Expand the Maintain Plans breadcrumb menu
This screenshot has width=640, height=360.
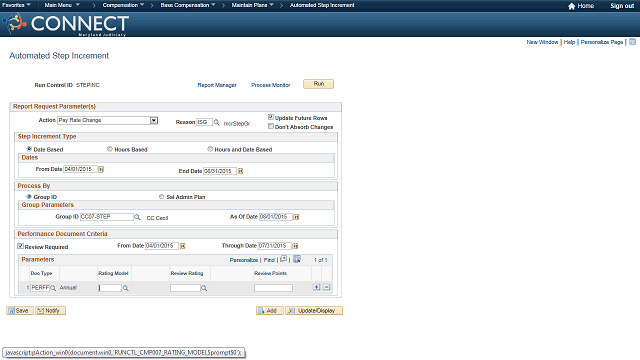coord(252,5)
